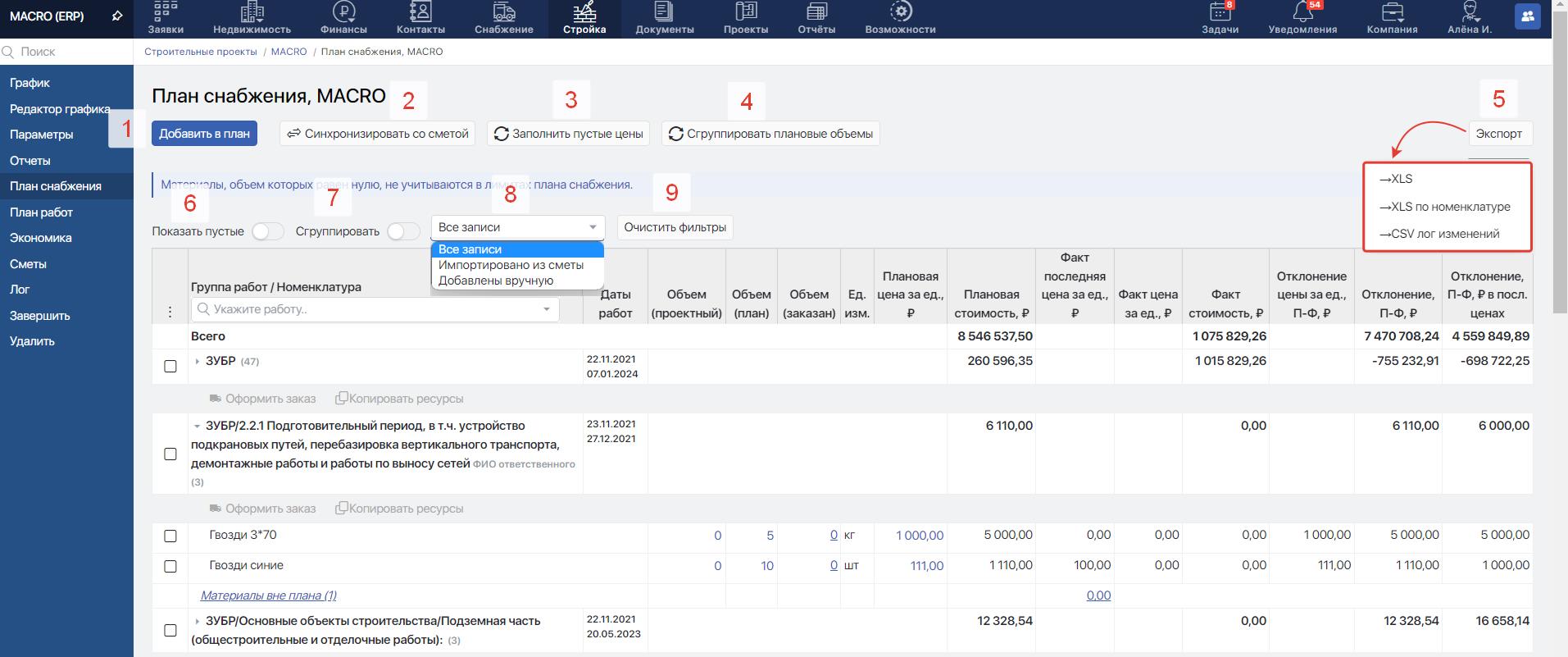Screen dimensions: 1568x657
Task: Open the Недвижимость section icon
Action: 252,12
